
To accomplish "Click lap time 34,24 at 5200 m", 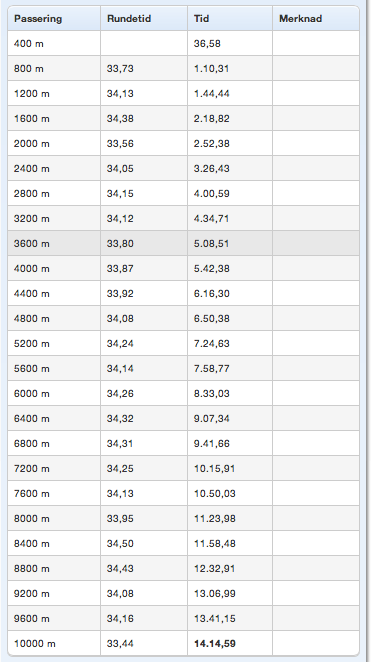I will point(120,344).
